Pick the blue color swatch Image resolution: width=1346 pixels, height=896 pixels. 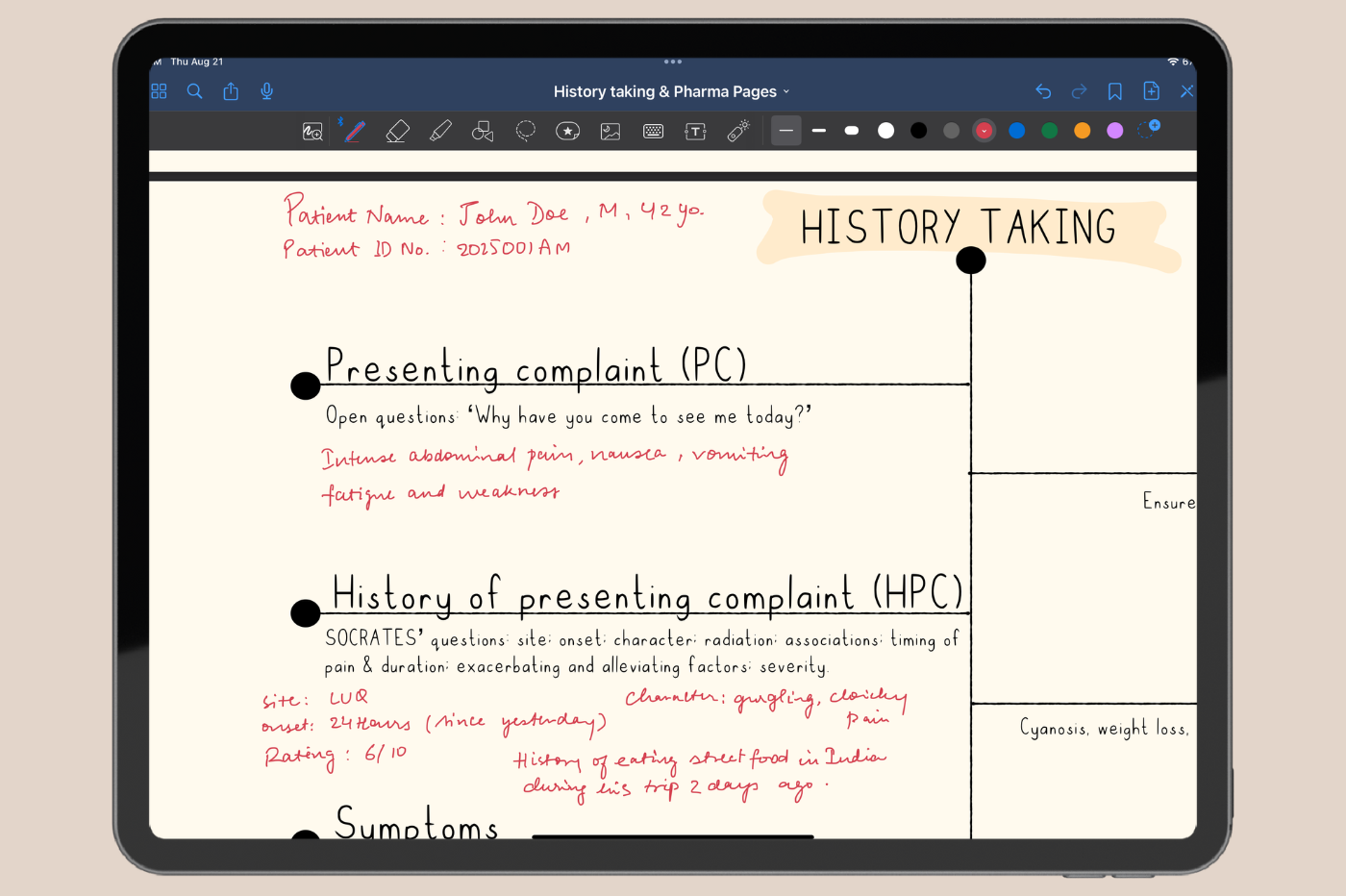[1016, 131]
